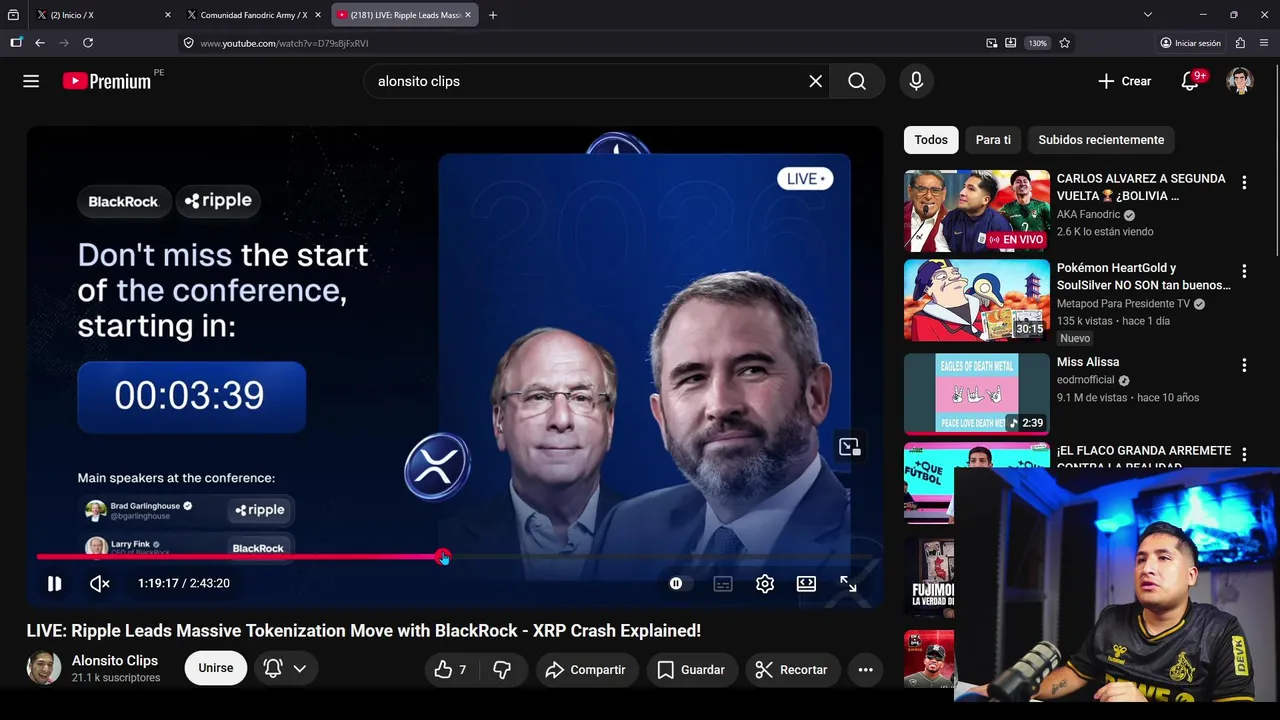Save video with Guardar button
This screenshot has width=1280, height=720.
pyautogui.click(x=691, y=670)
